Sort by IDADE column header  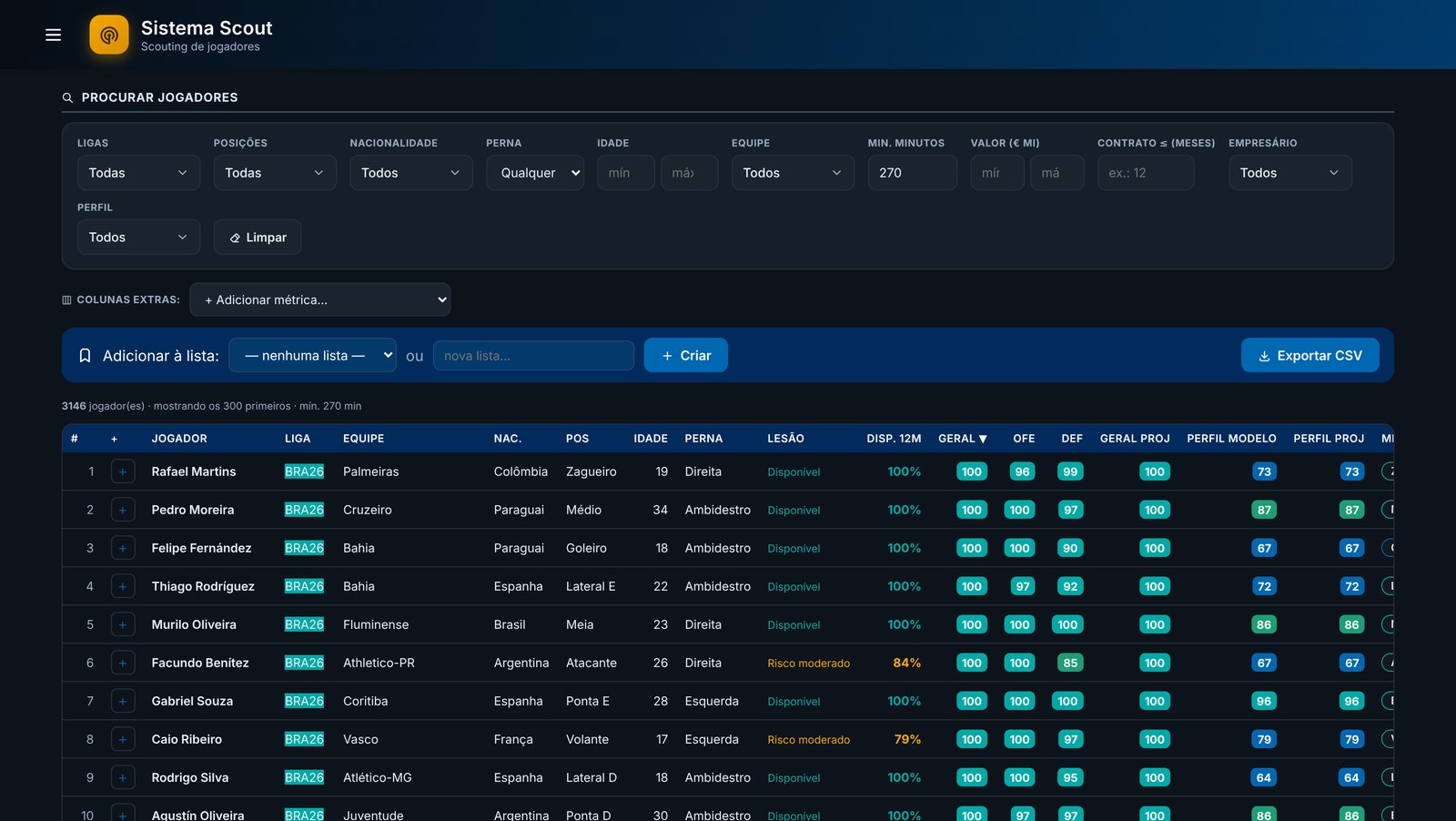click(x=651, y=439)
